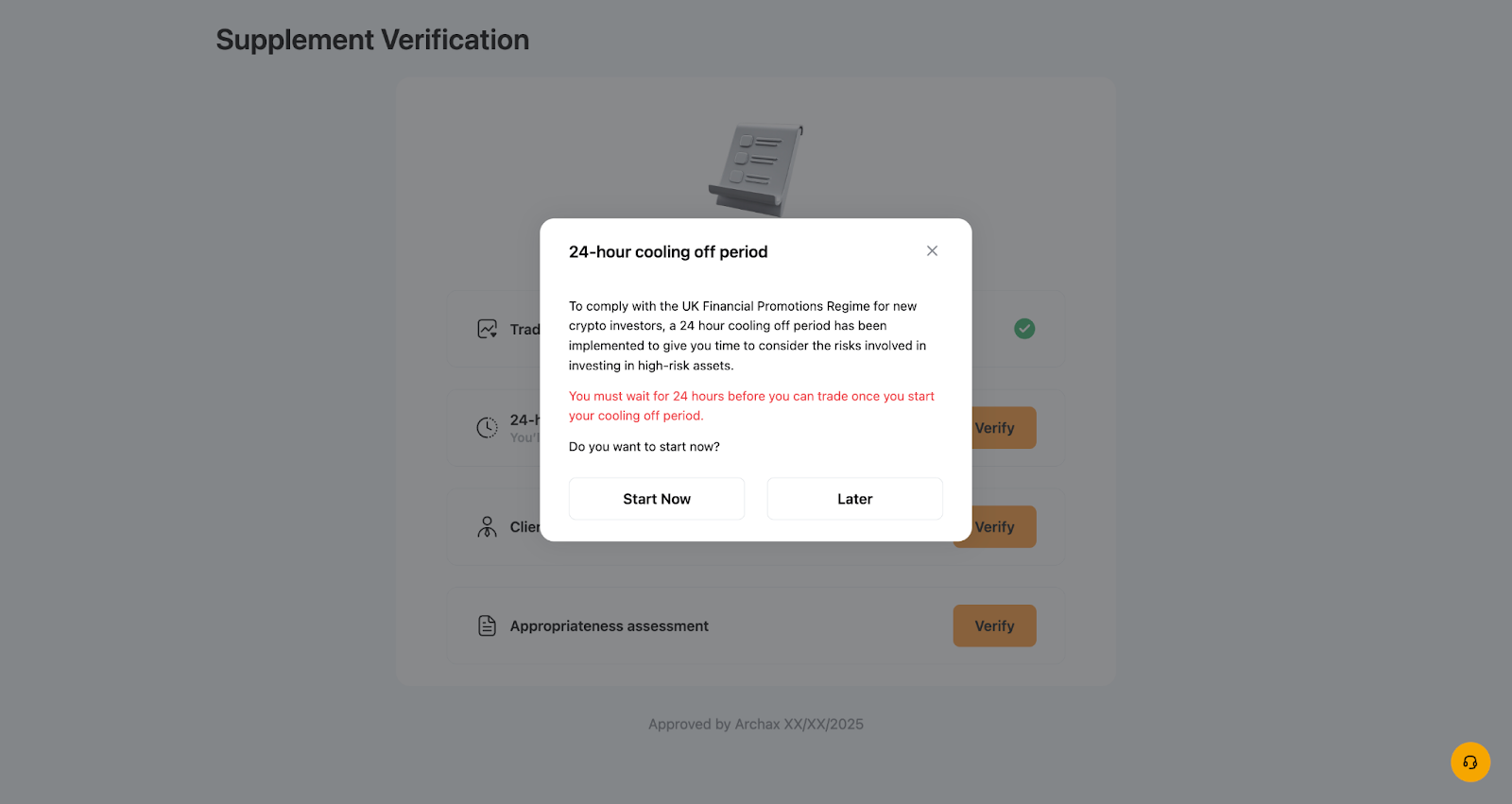Choose Later to postpone cooling off

[854, 499]
